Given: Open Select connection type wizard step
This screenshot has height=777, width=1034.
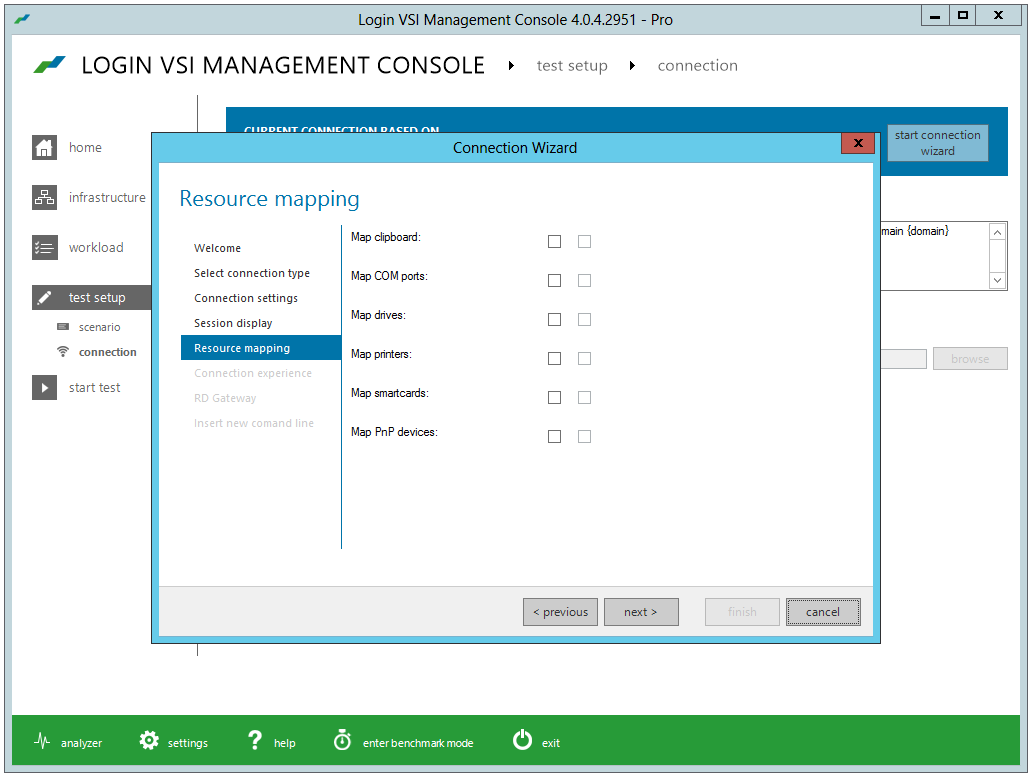Looking at the screenshot, I should (x=252, y=273).
